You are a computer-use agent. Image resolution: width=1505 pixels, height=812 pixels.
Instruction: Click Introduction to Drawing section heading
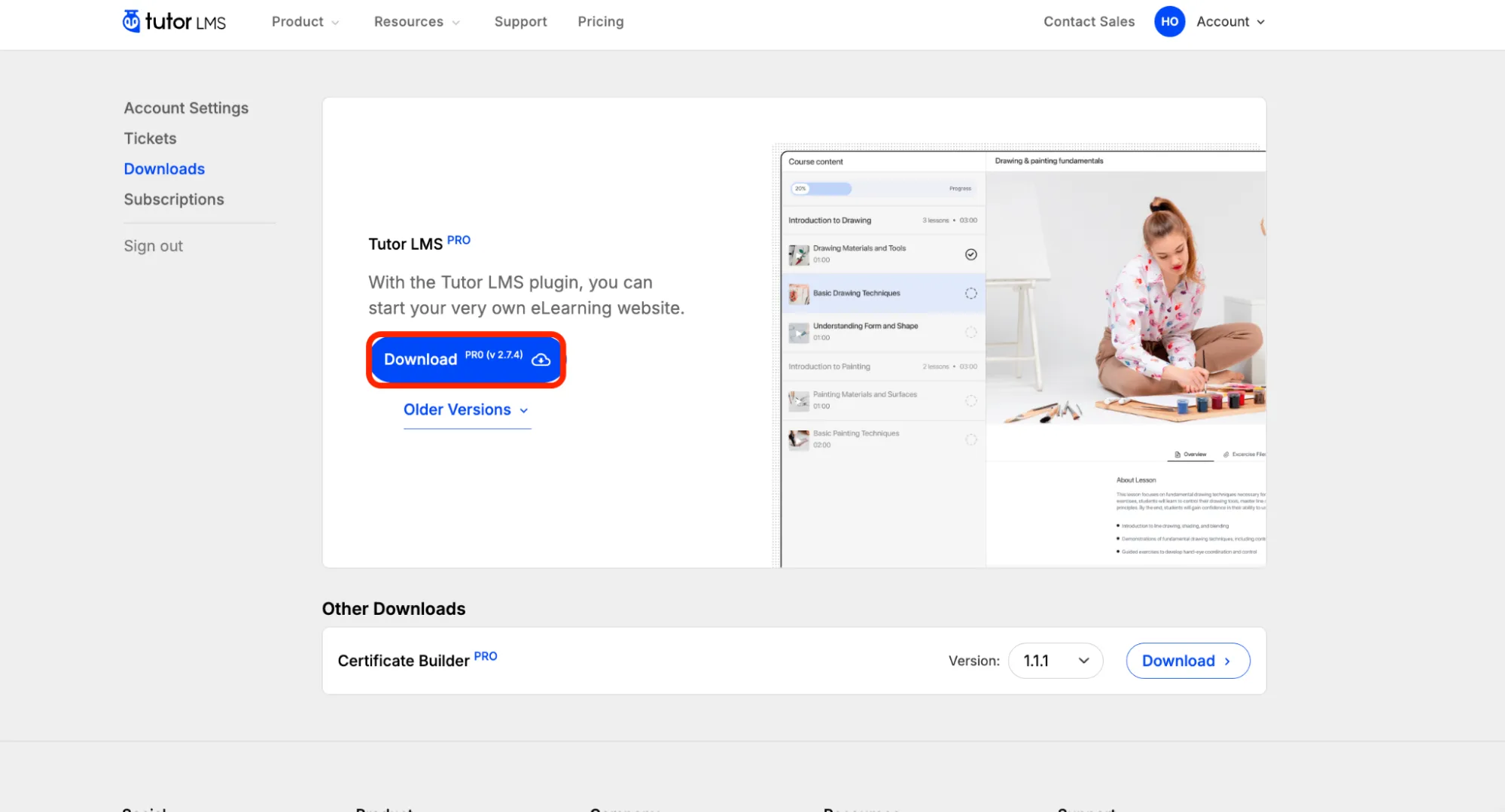tap(830, 220)
